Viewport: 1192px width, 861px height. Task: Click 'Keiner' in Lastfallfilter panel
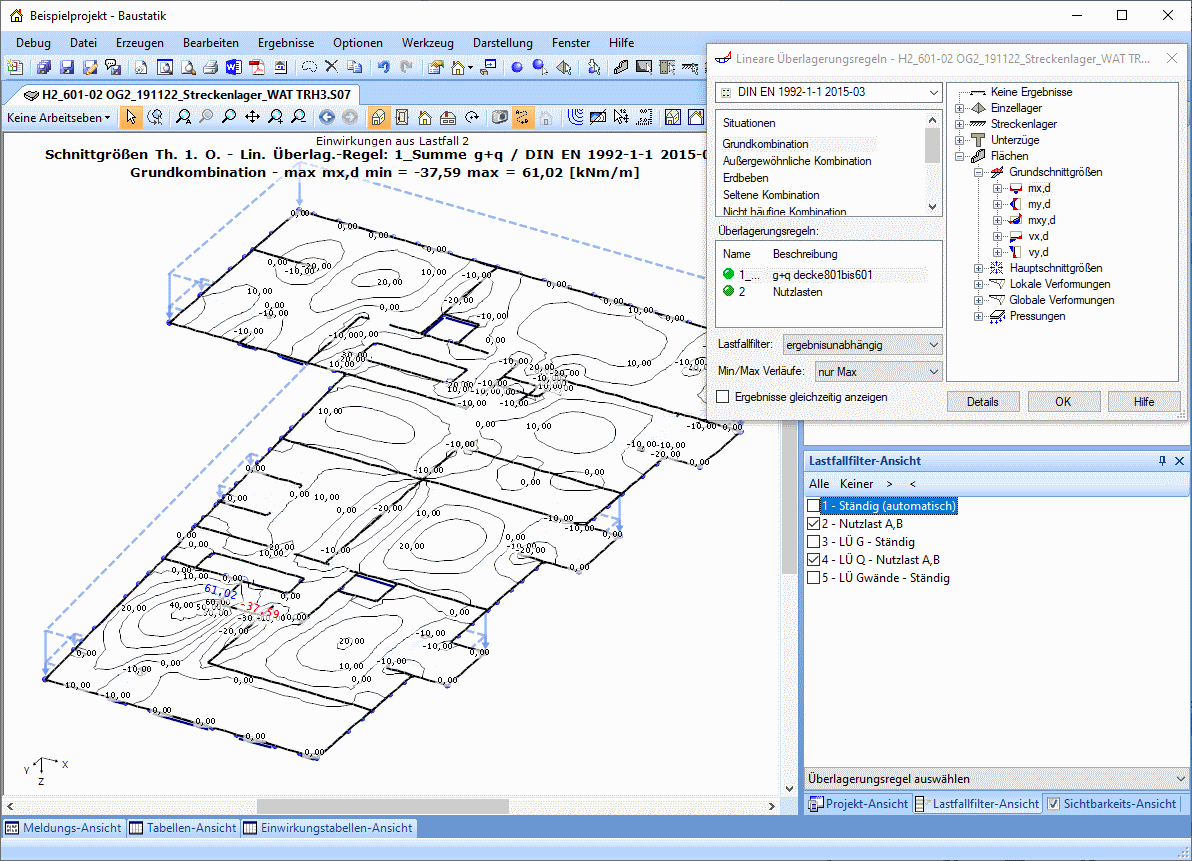[857, 484]
